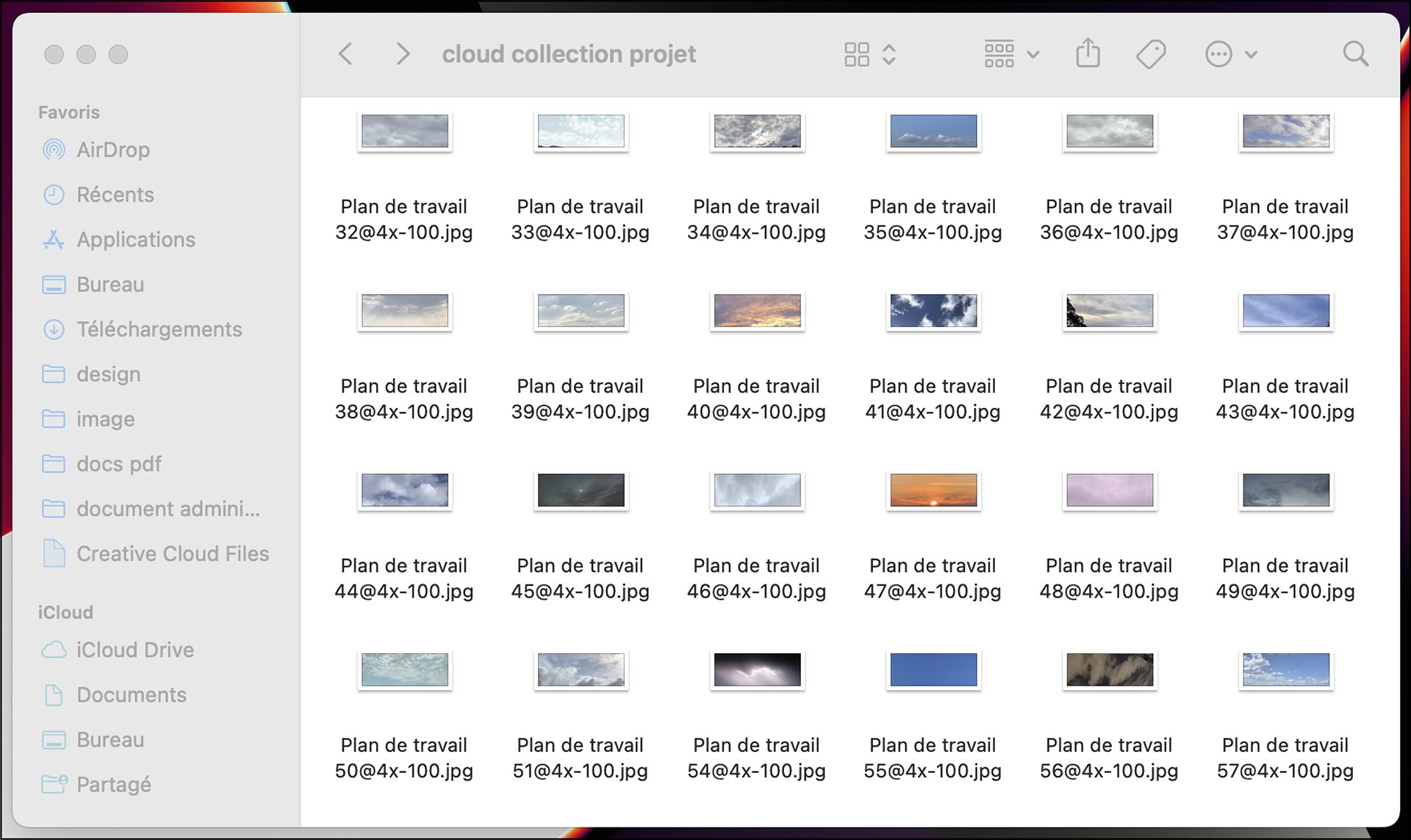Select the lightning thumbnail Plan de travail 54
Screen dimensions: 1411x840
[757, 669]
